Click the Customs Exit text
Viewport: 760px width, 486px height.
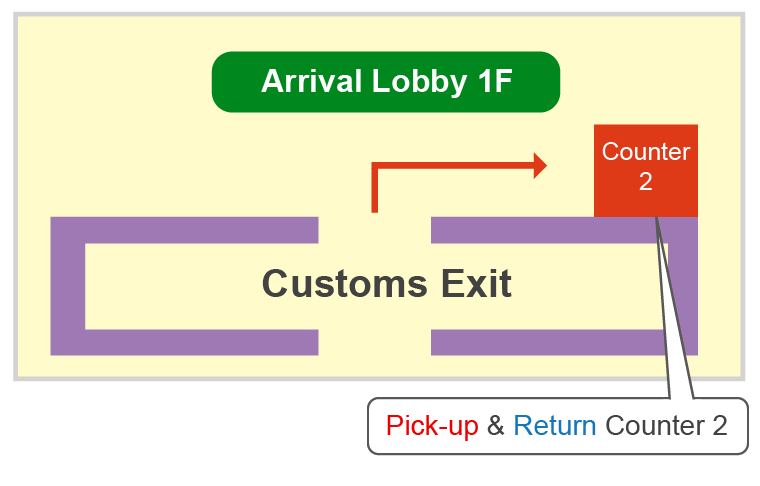point(386,284)
